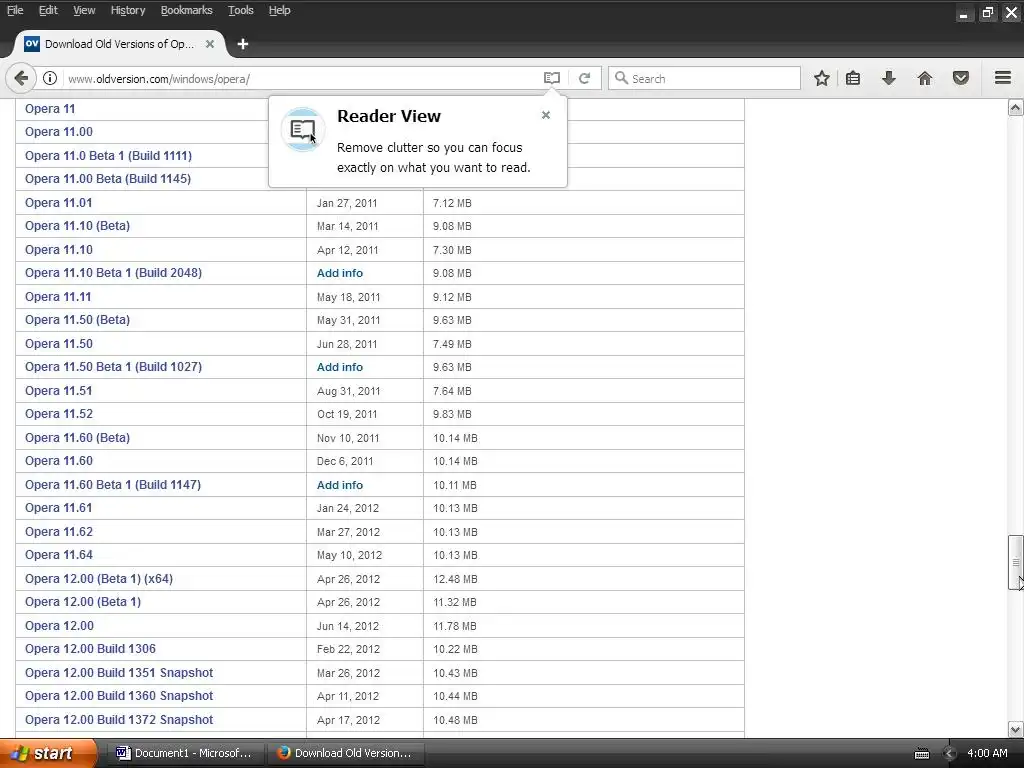Dismiss the Reader View popup
Screen dimensions: 1024x768
coord(546,115)
